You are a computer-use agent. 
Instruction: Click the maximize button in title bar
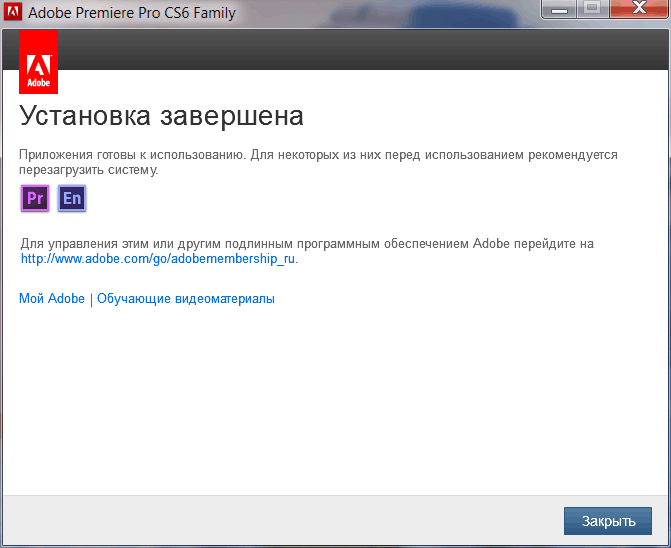click(x=592, y=9)
